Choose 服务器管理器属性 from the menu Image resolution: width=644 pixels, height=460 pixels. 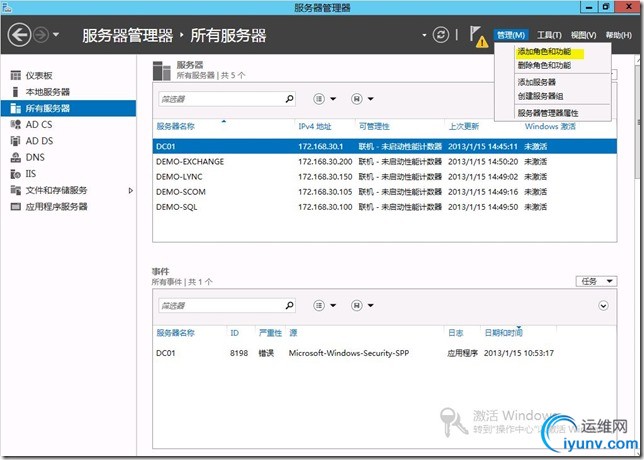coord(547,113)
